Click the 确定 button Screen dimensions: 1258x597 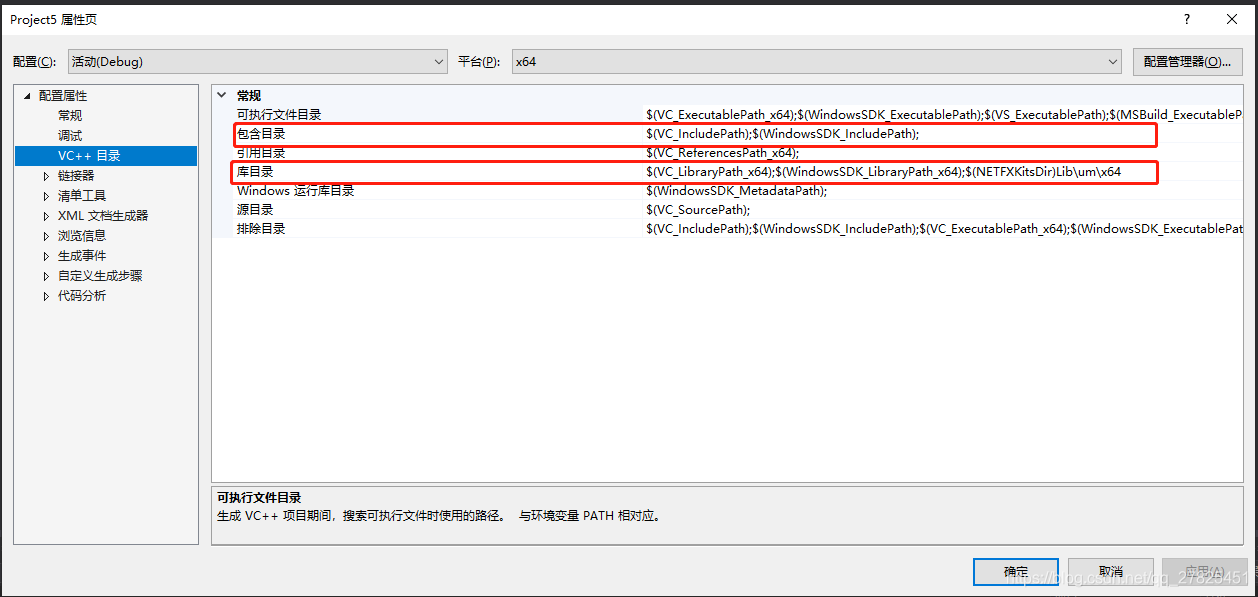[x=1015, y=571]
